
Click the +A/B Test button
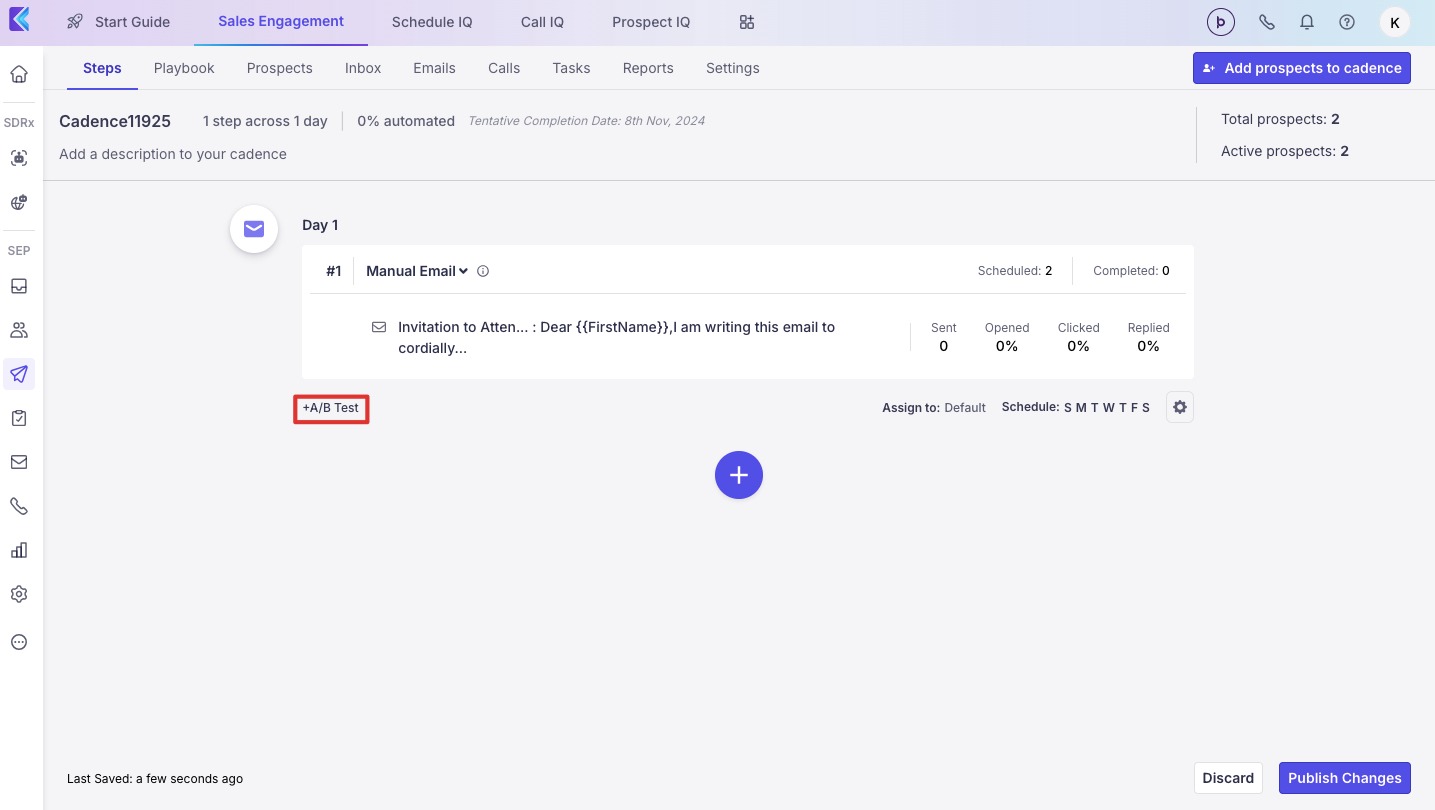[x=331, y=408]
